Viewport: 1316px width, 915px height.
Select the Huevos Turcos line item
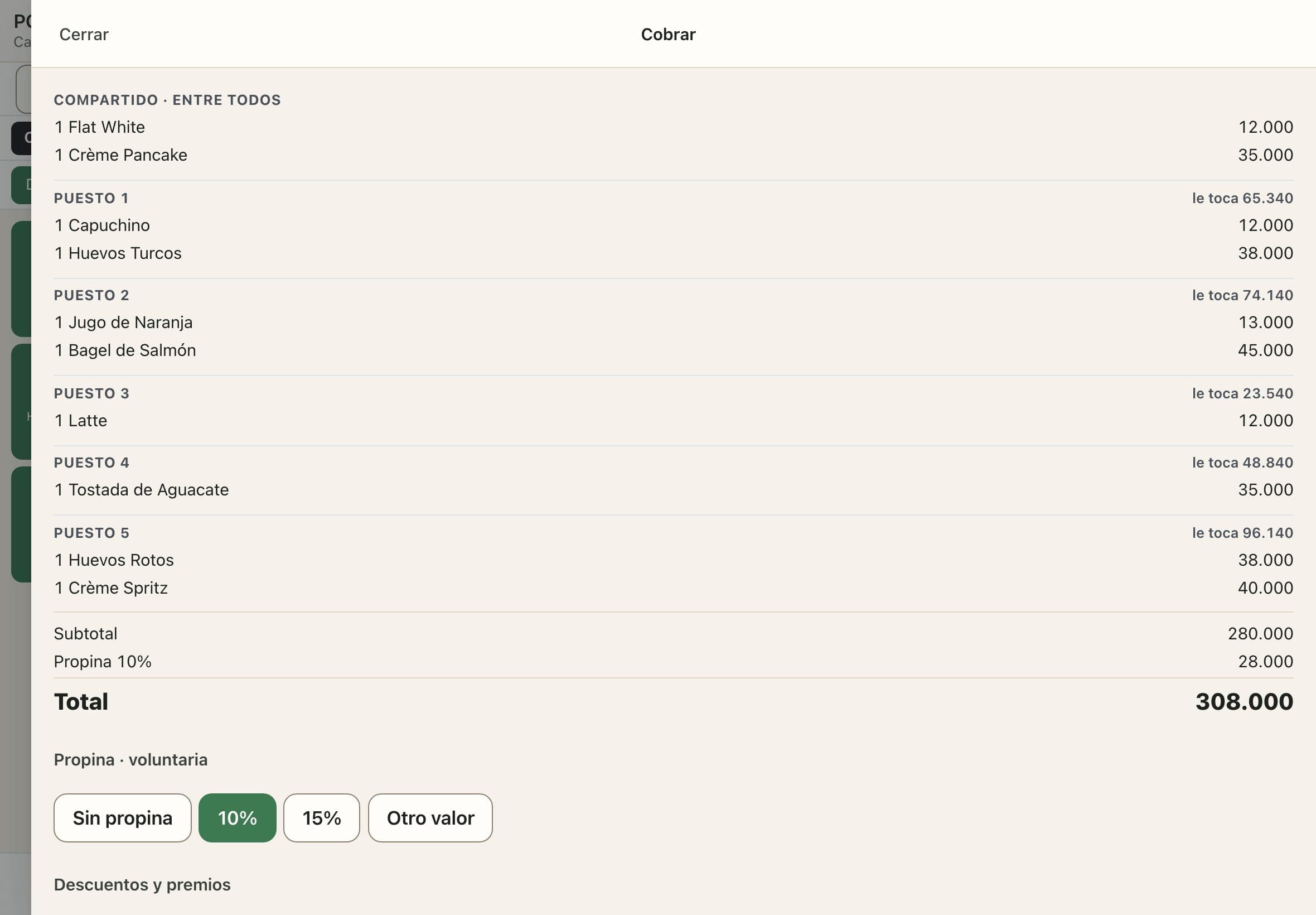(x=673, y=253)
